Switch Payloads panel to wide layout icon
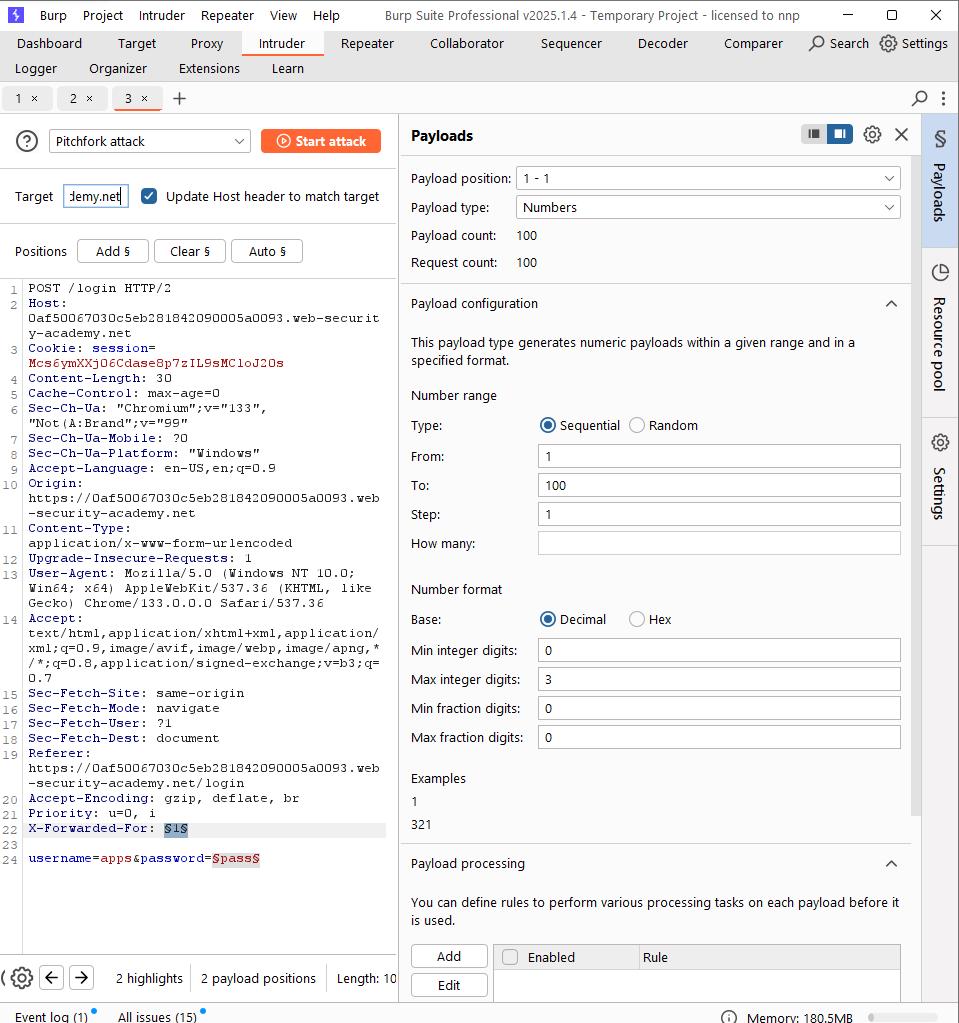 (x=840, y=134)
